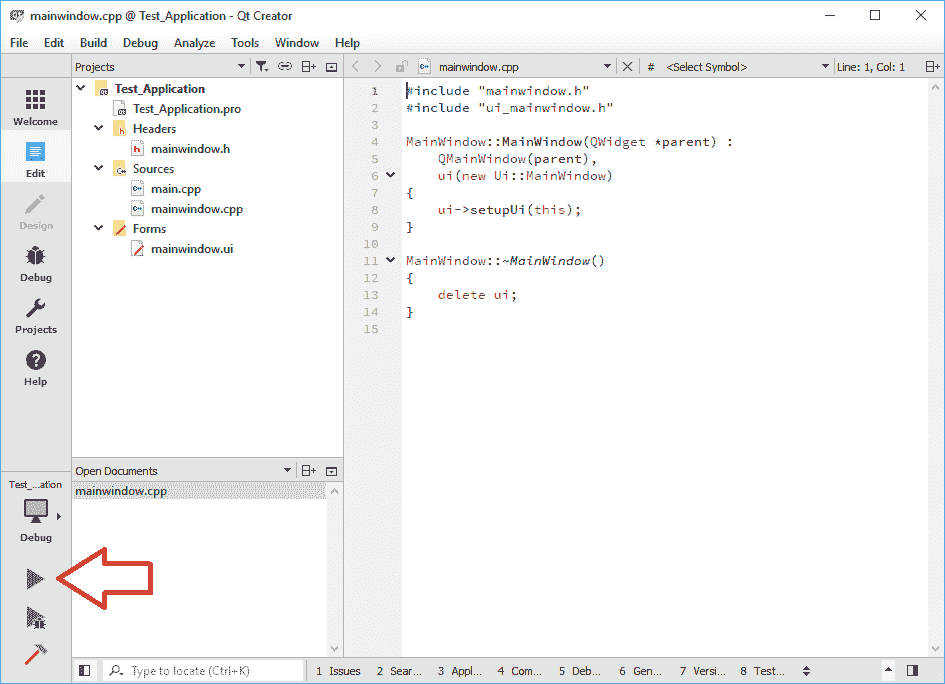Toggle the right sidebar in the status bar

[x=912, y=671]
